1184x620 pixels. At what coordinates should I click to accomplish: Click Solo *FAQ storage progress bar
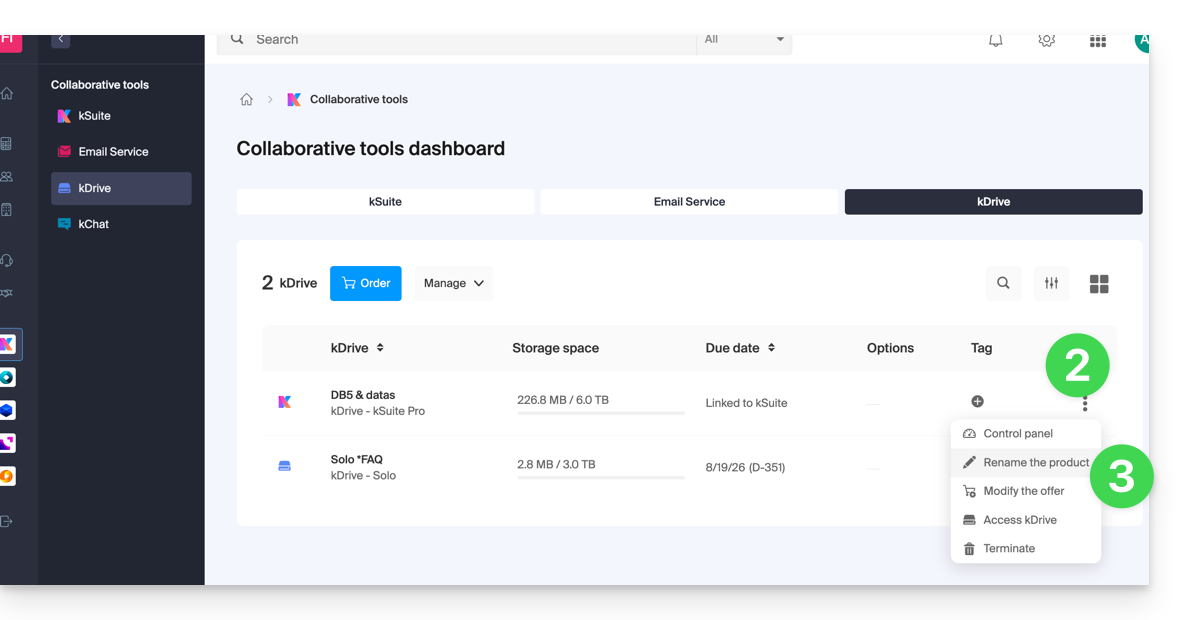click(600, 477)
